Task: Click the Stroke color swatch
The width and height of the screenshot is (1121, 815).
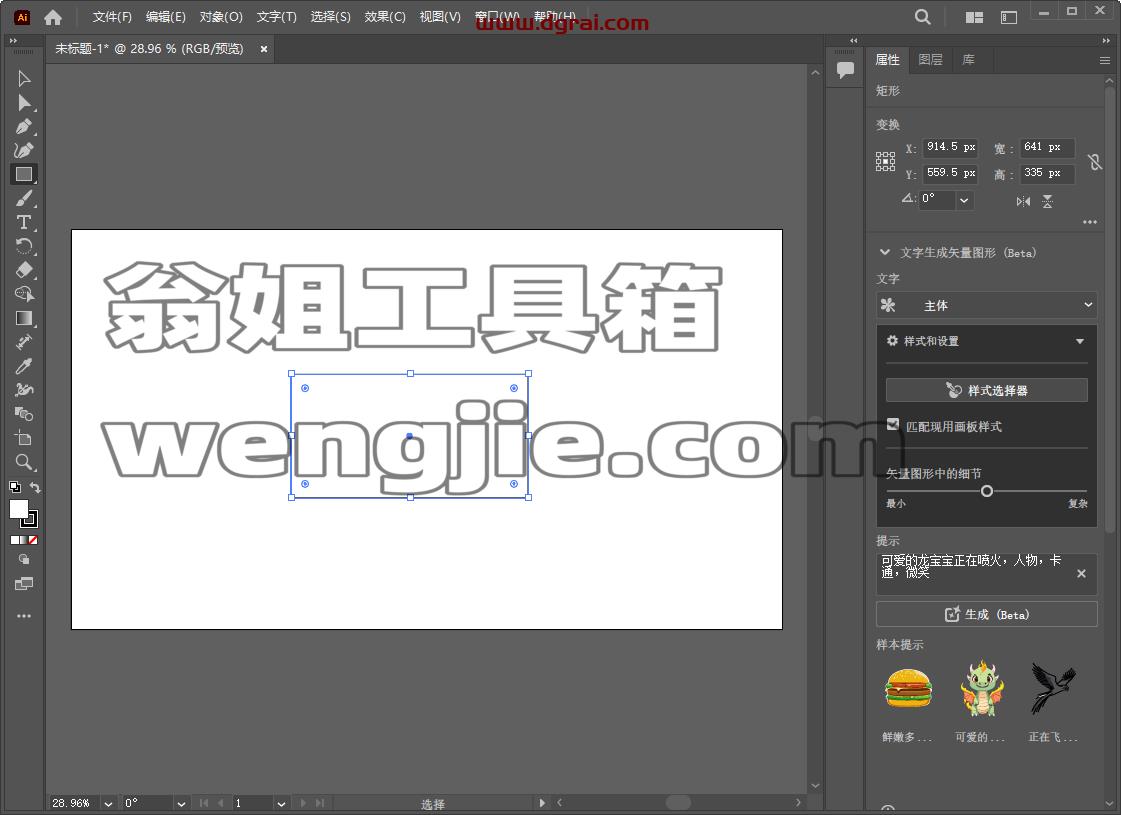Action: (x=30, y=519)
